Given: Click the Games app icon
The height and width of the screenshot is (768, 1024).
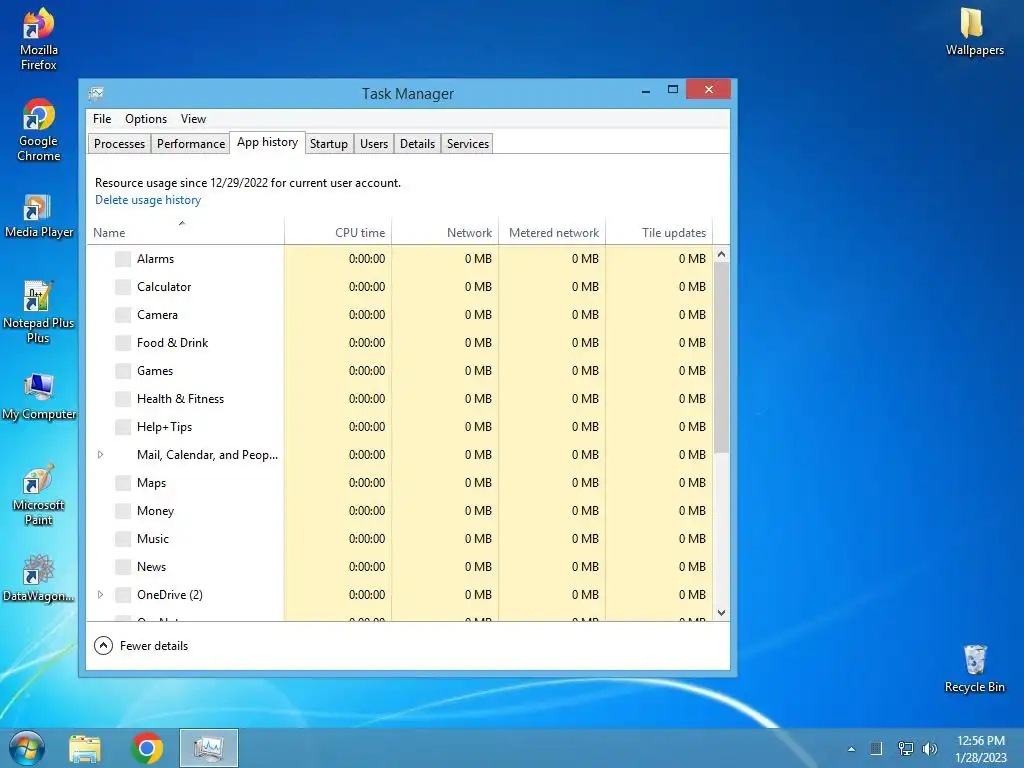Looking at the screenshot, I should point(123,371).
